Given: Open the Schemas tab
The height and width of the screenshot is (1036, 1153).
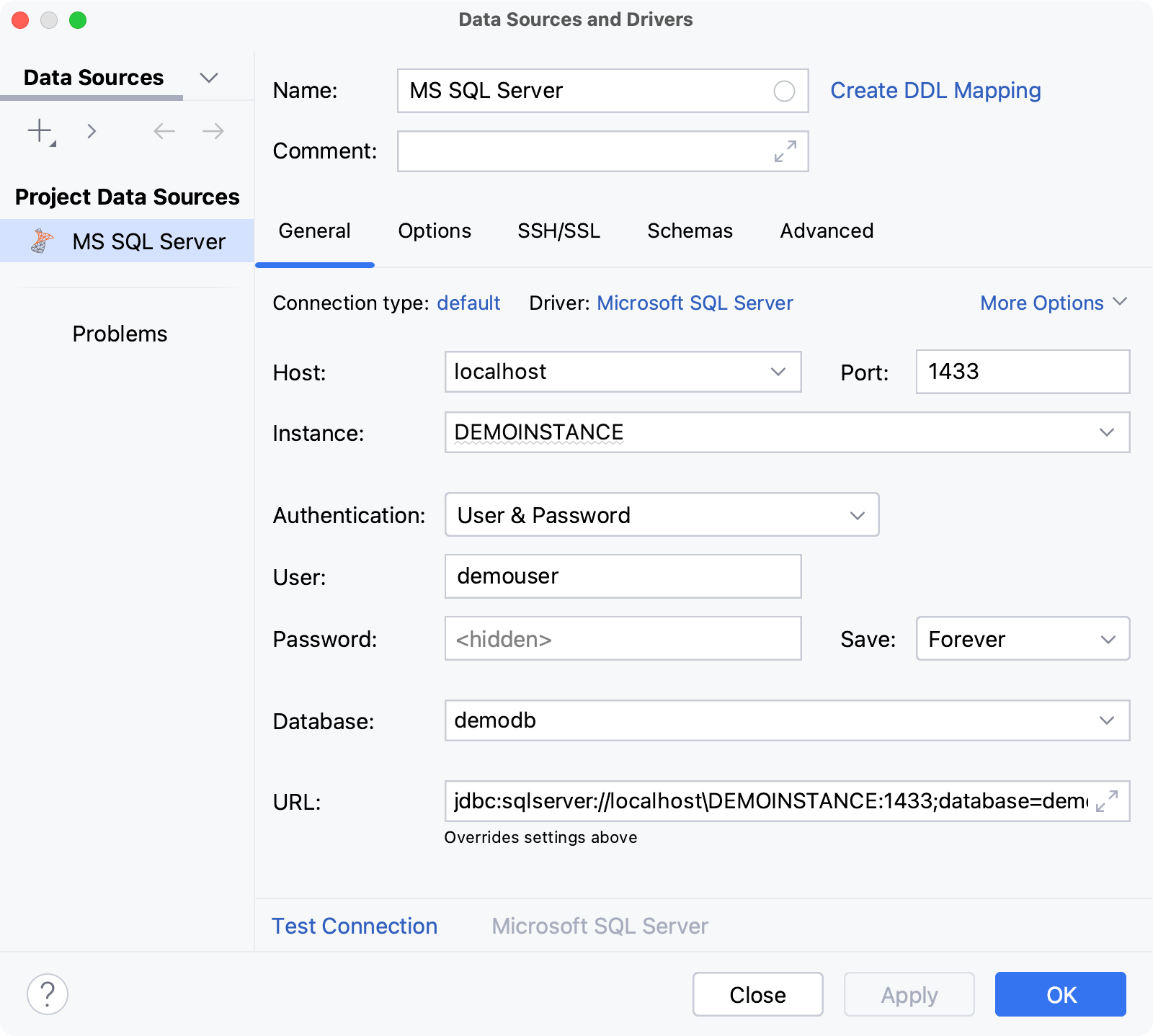Looking at the screenshot, I should [x=689, y=231].
